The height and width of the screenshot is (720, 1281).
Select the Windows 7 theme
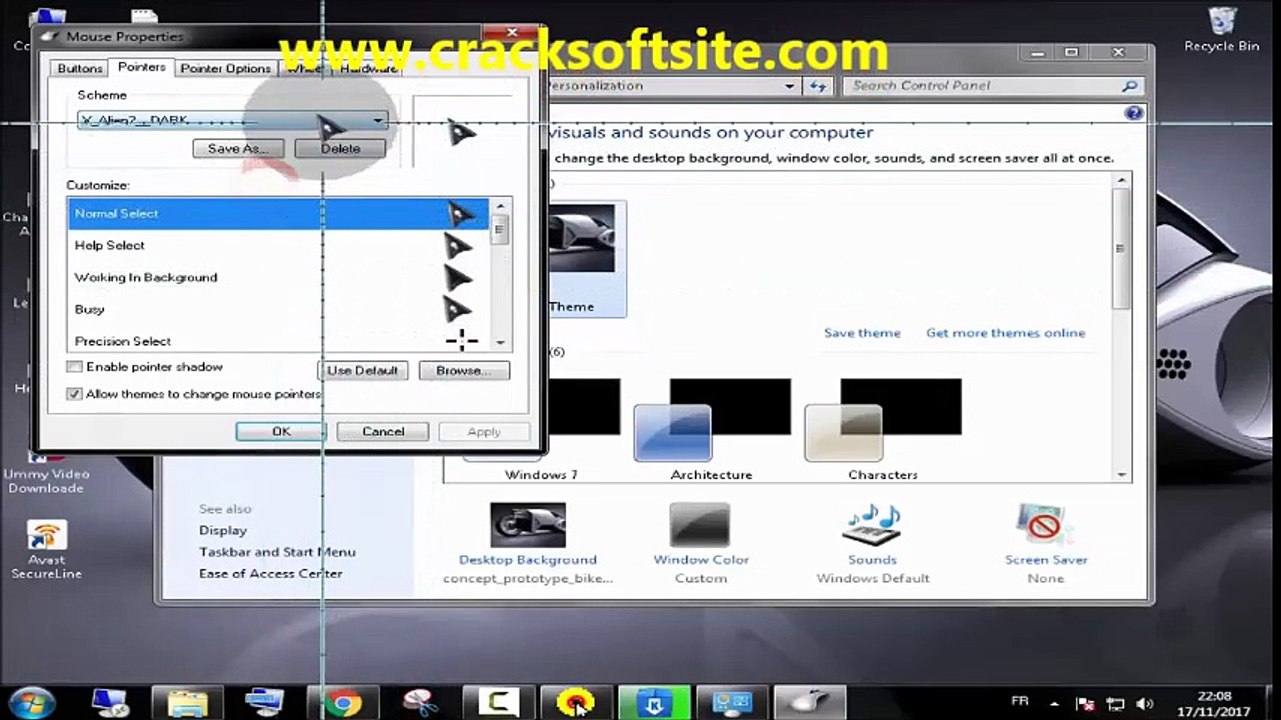541,430
